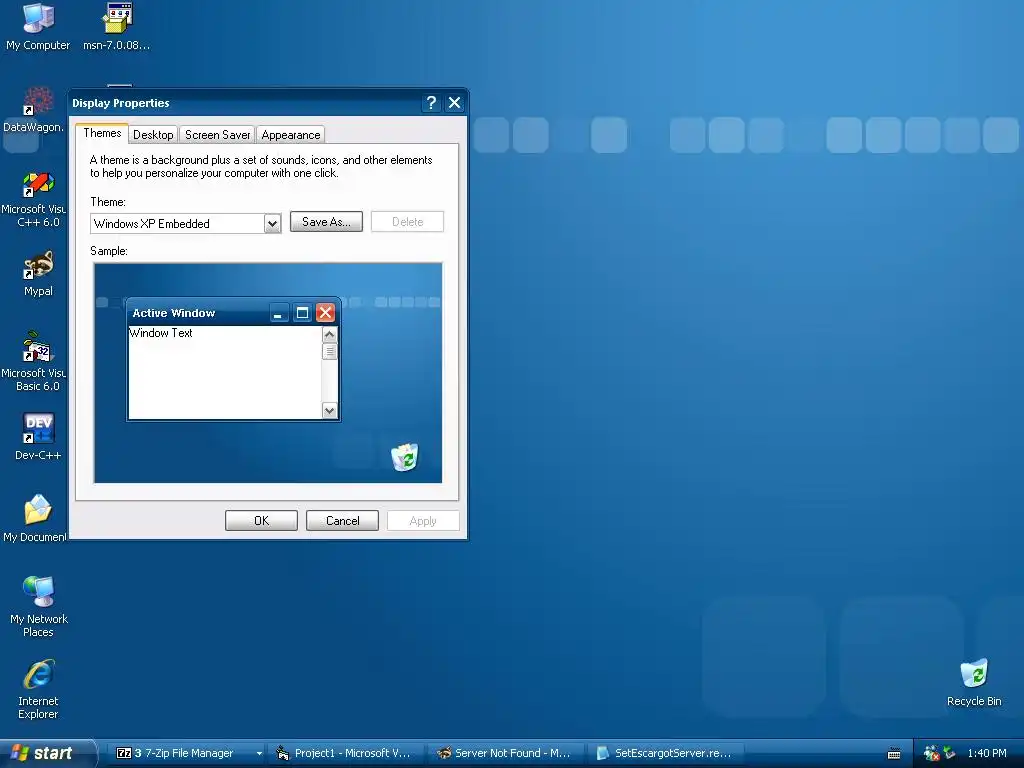Viewport: 1024px width, 768px height.
Task: Switch to SetEscargotServer.re taskbar item
Action: [x=664, y=753]
